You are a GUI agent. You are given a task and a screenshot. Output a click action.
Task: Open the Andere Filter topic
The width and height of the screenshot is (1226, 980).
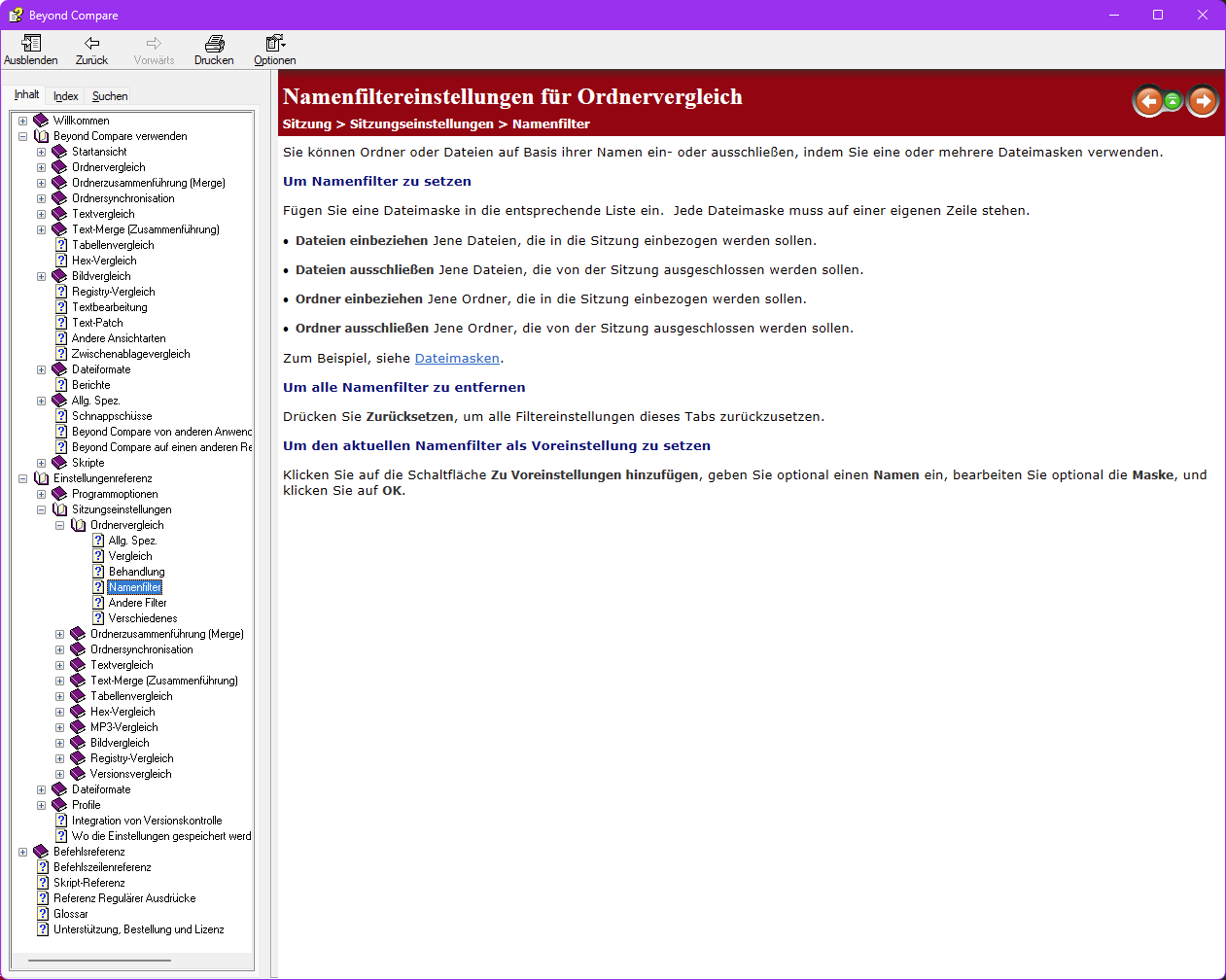pos(137,603)
